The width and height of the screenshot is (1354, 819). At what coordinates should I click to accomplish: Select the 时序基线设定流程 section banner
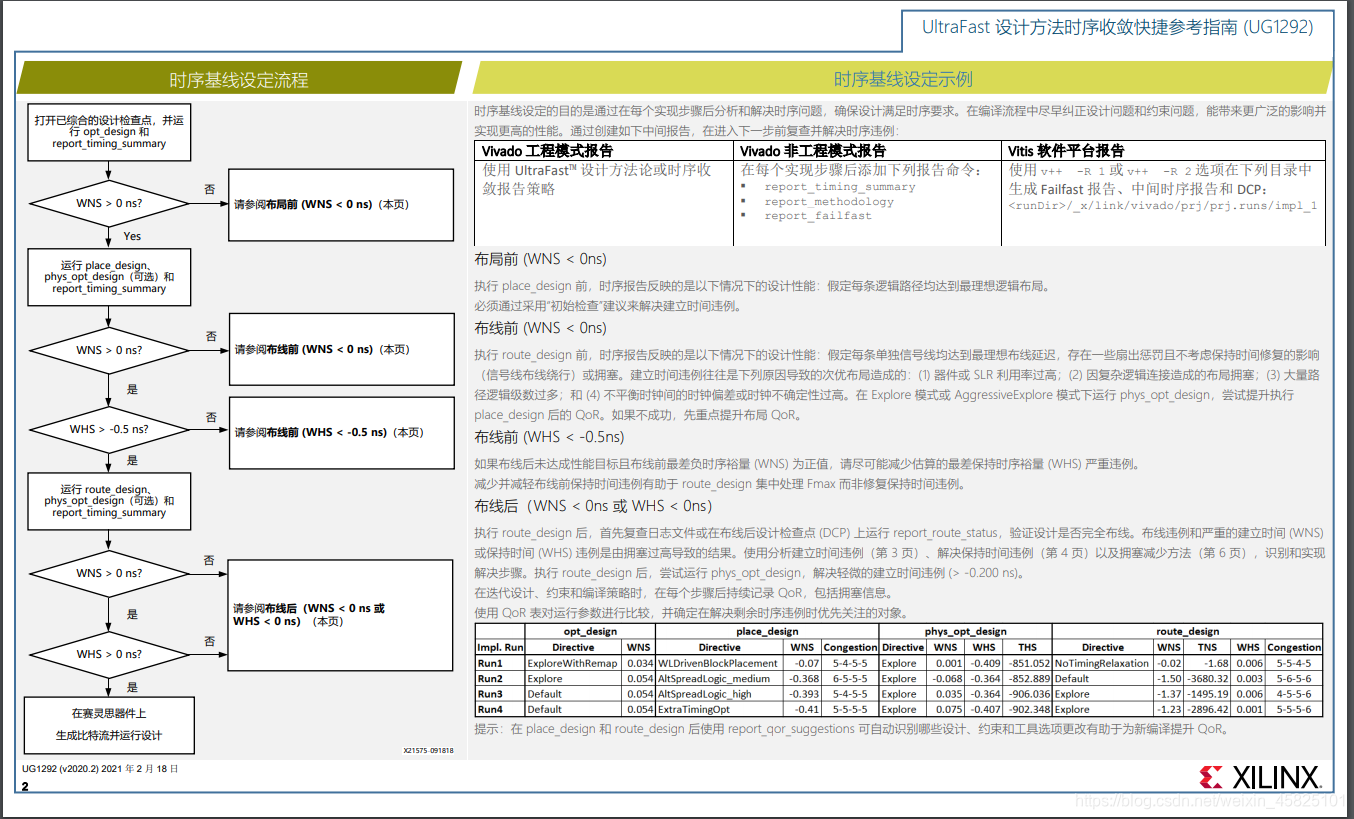[x=238, y=80]
